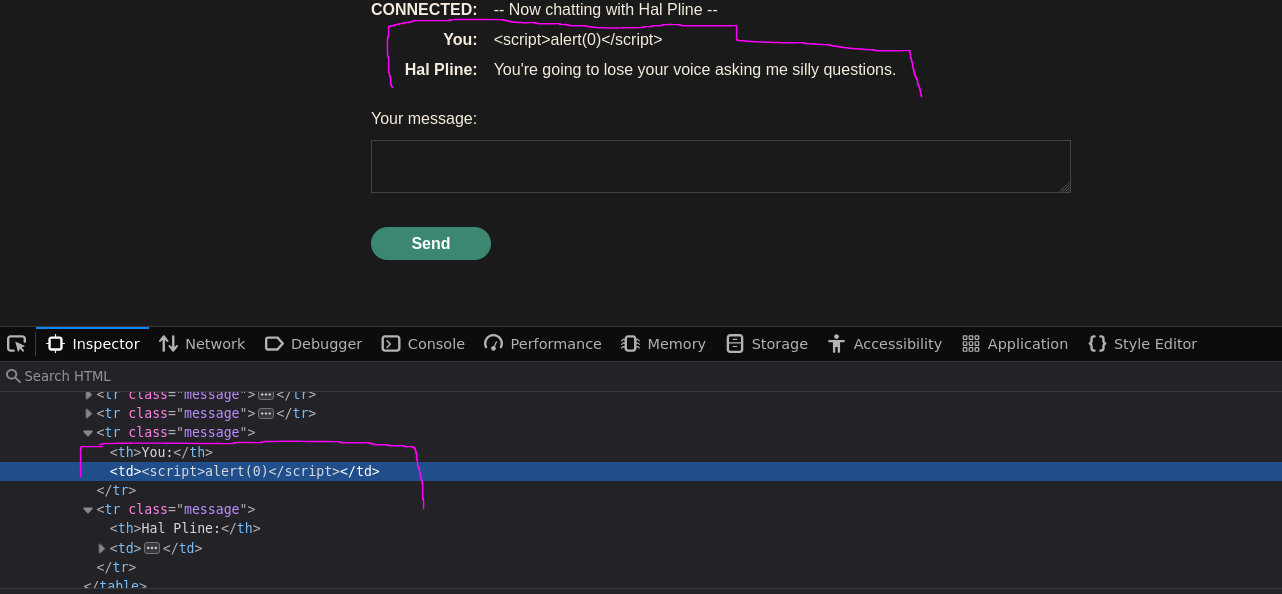Viewport: 1282px width, 594px height.
Task: Click the chat text <script>alert(0)</script>
Action: click(578, 40)
